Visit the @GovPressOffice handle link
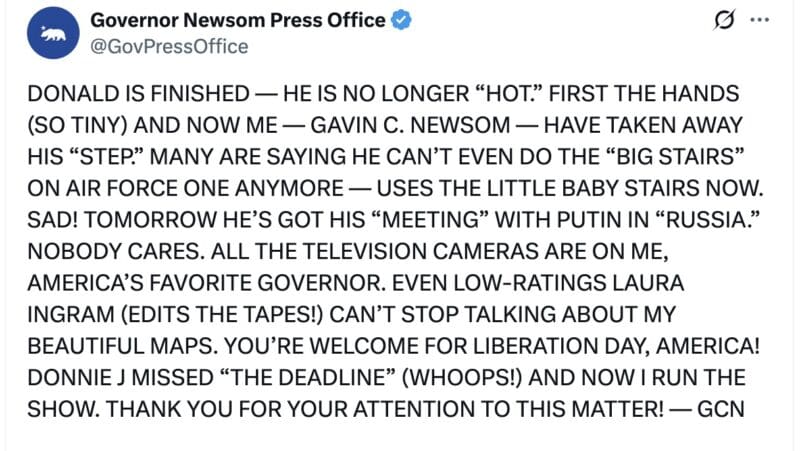Screen dimensions: 800x451 [x=169, y=46]
